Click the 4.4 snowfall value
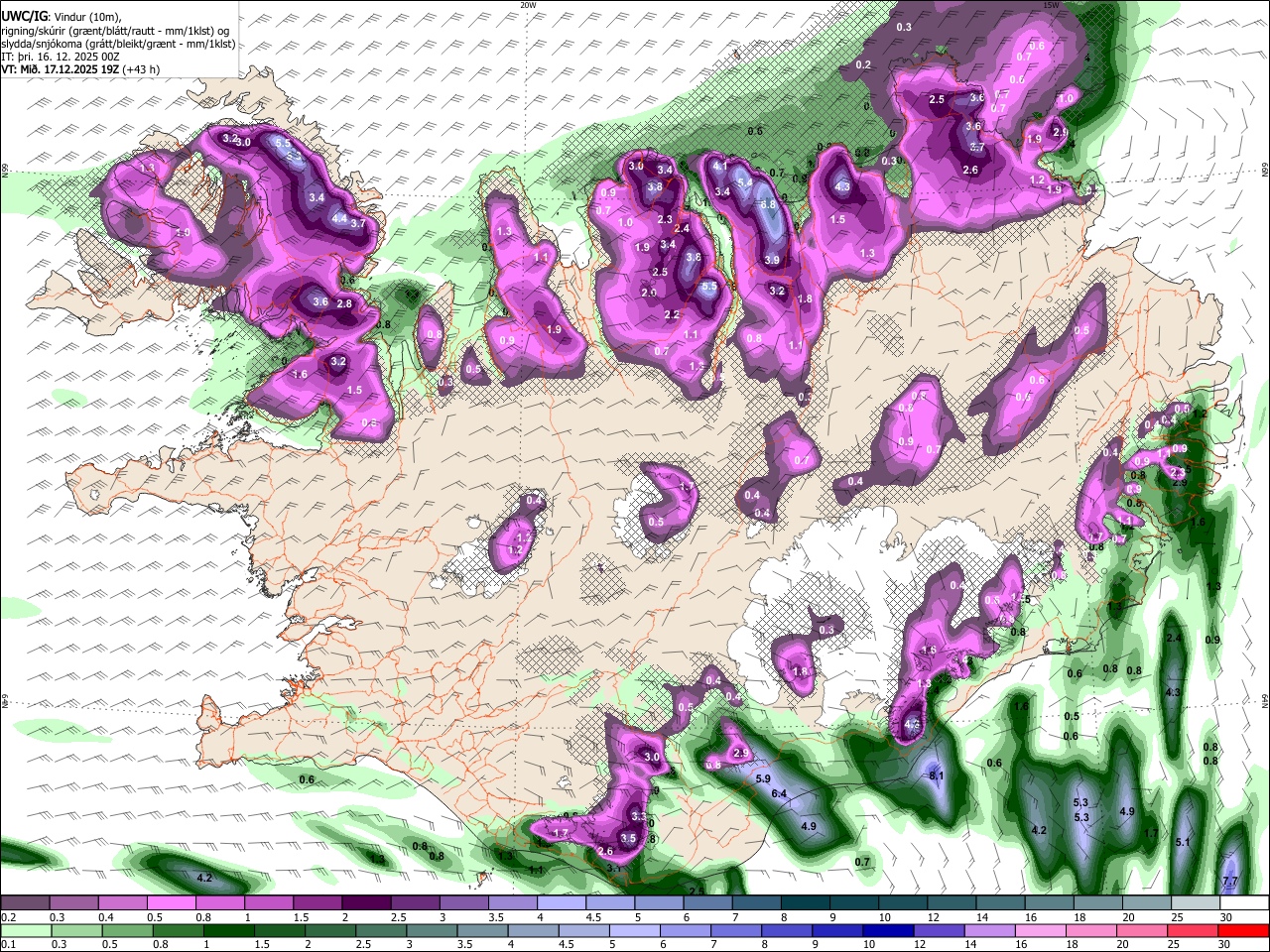1270x952 pixels. (339, 218)
